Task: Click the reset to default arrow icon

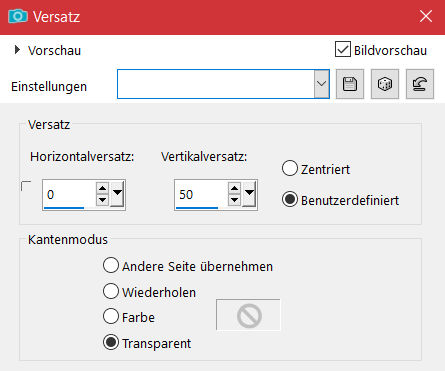Action: tap(420, 84)
